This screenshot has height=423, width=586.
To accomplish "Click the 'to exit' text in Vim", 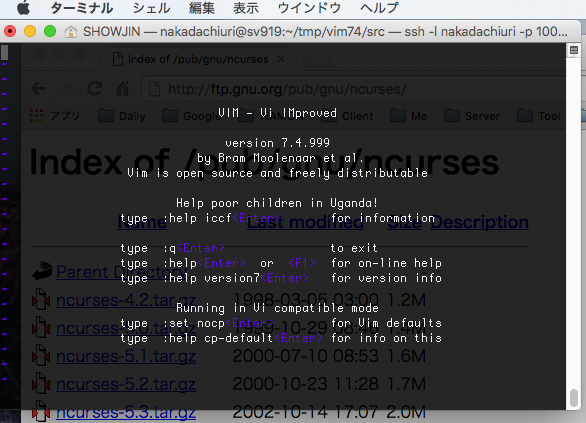I will (x=354, y=248).
